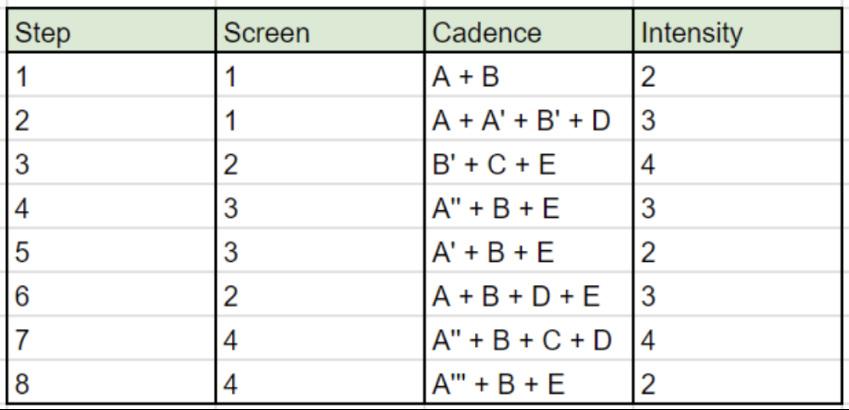
Task: Click the Step column cell with value 5
Action: pyautogui.click(x=112, y=252)
